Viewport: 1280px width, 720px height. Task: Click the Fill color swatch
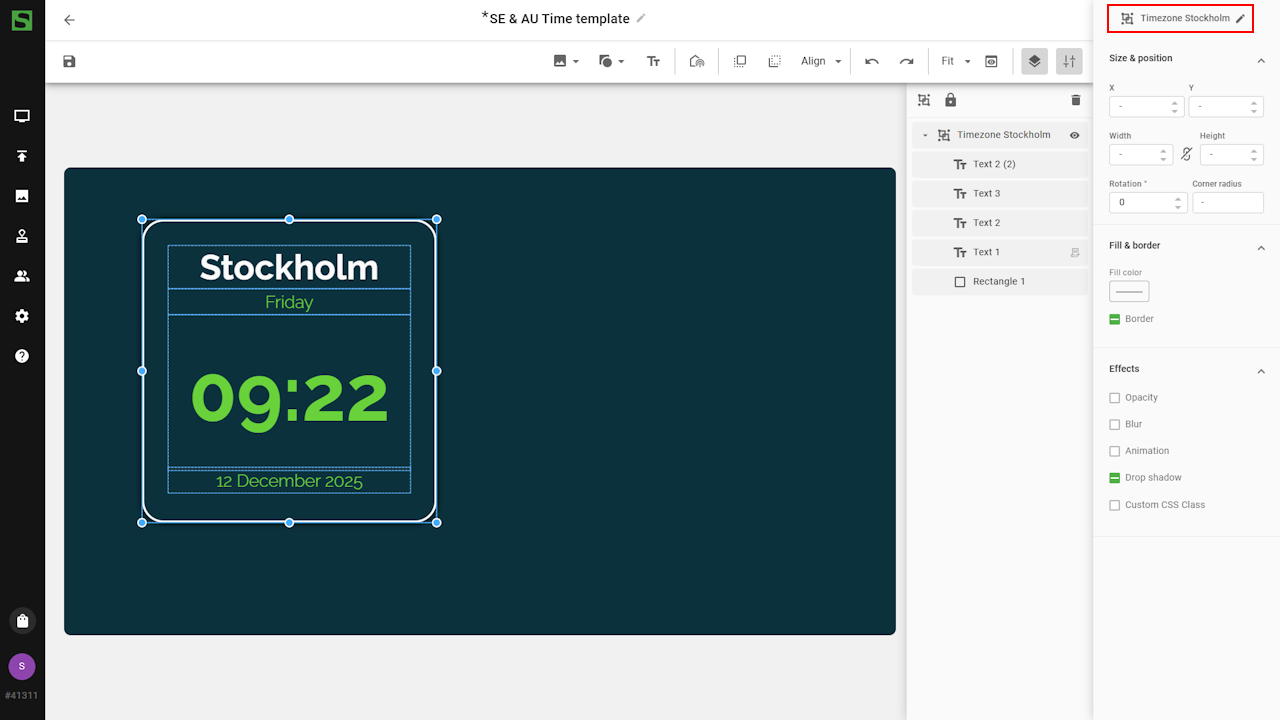(x=1129, y=291)
